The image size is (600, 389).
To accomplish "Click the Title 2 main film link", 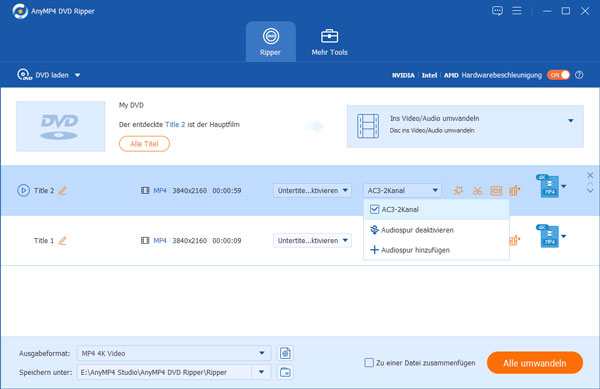I will 175,124.
